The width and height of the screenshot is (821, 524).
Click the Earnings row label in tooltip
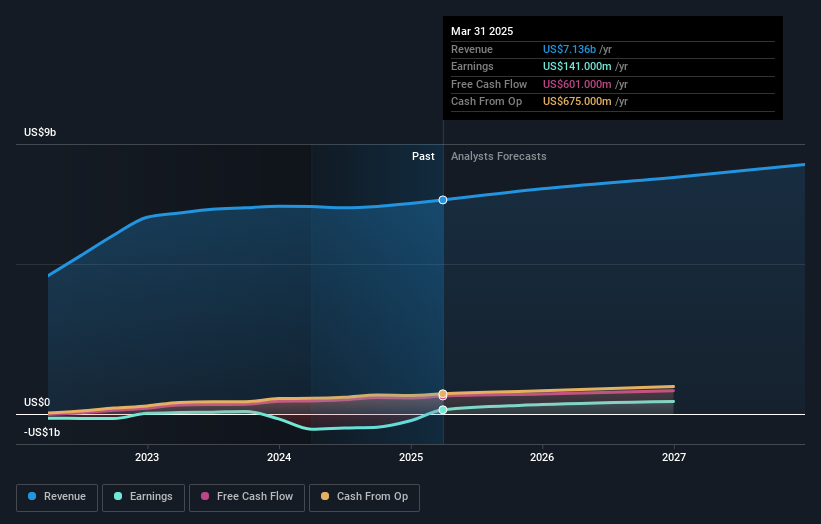coord(472,66)
